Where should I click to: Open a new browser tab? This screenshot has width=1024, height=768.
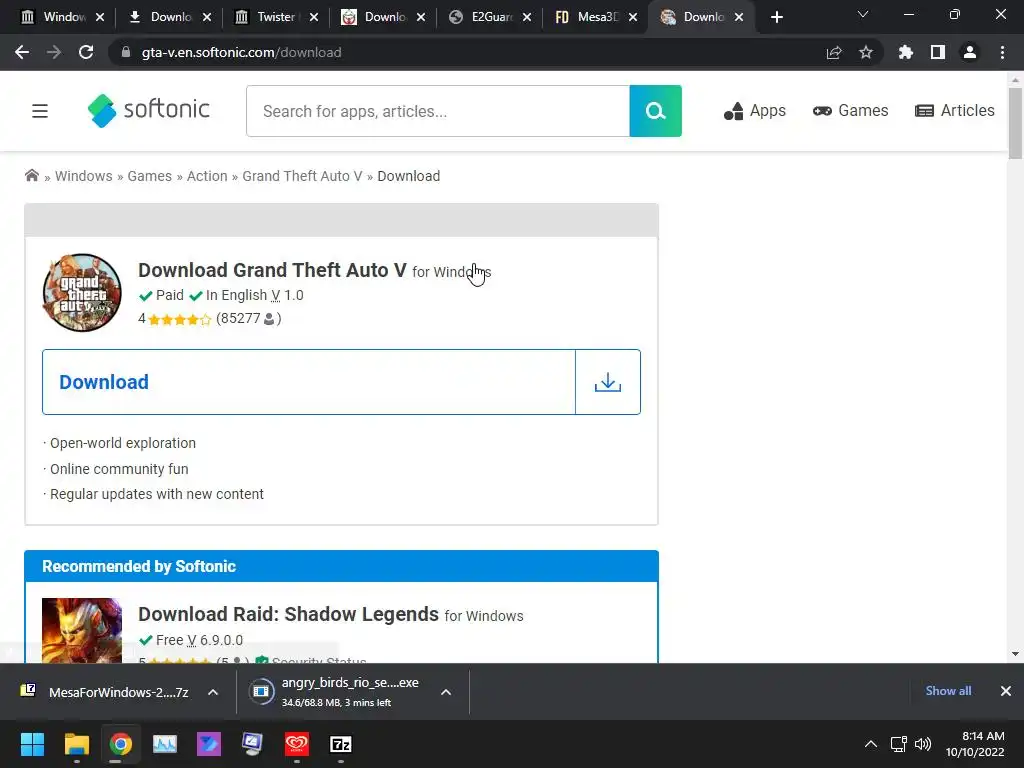coord(776,17)
